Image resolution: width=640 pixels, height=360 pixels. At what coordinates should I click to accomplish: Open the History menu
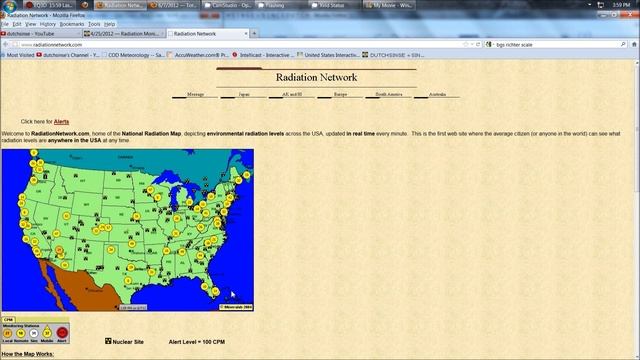pos(48,24)
